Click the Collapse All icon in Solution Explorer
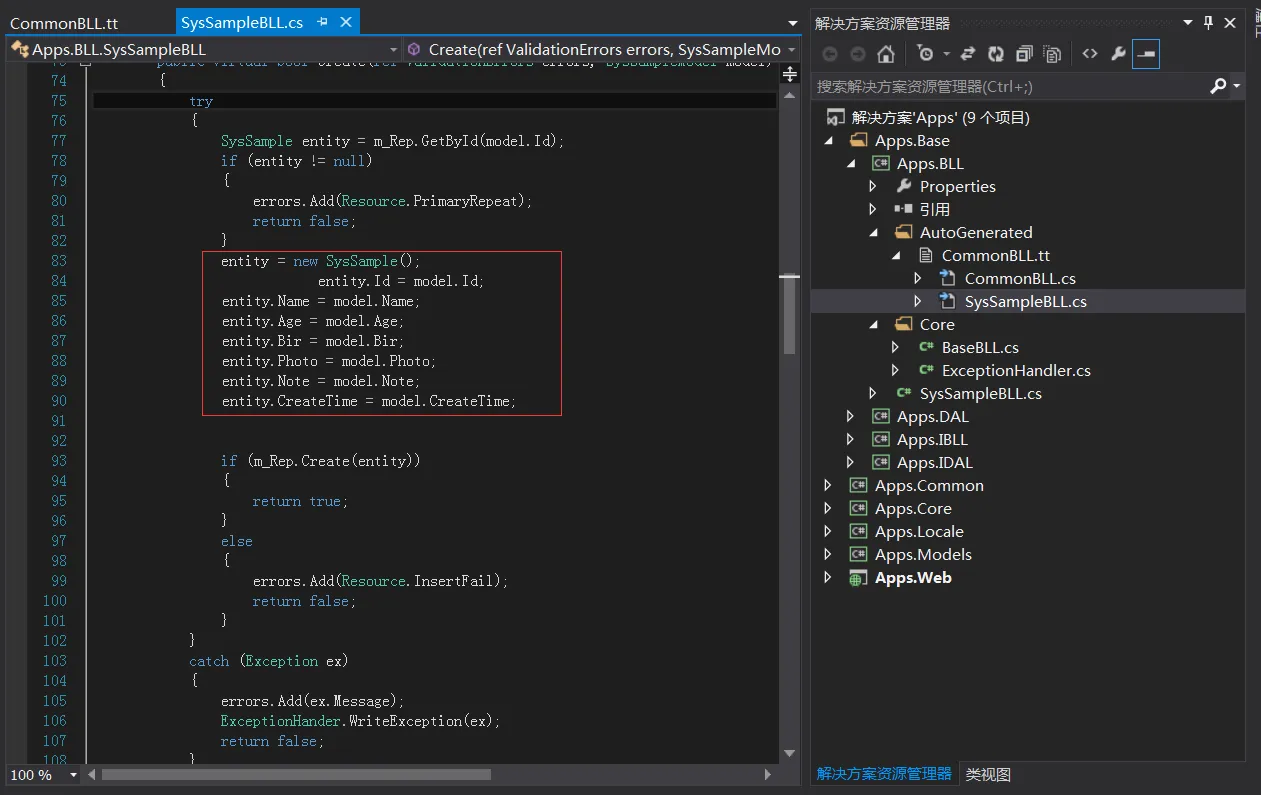The width and height of the screenshot is (1261, 795). click(1024, 54)
